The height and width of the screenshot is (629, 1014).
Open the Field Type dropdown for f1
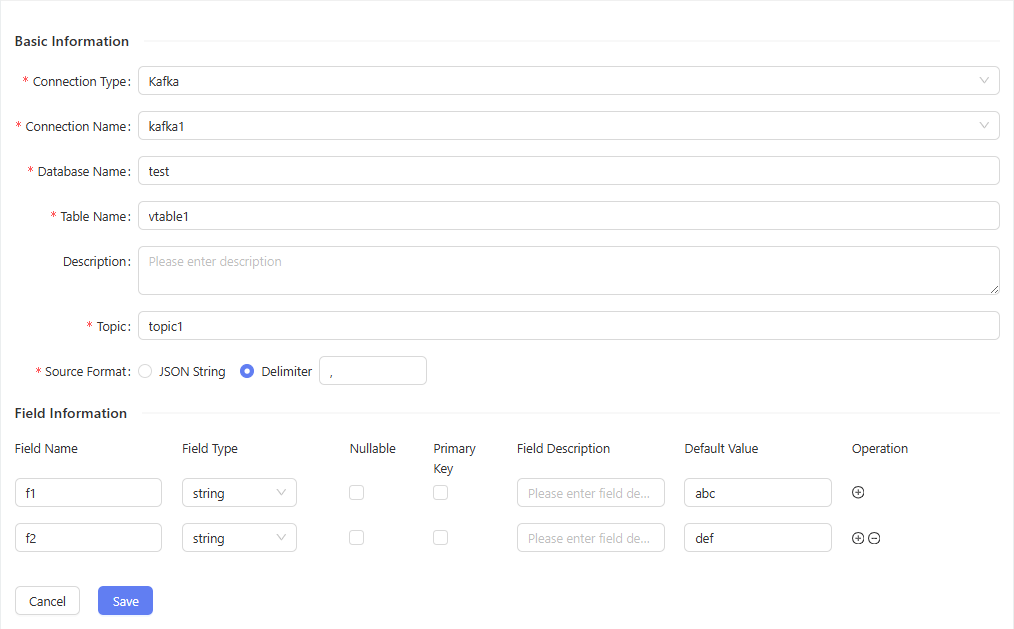coord(238,493)
